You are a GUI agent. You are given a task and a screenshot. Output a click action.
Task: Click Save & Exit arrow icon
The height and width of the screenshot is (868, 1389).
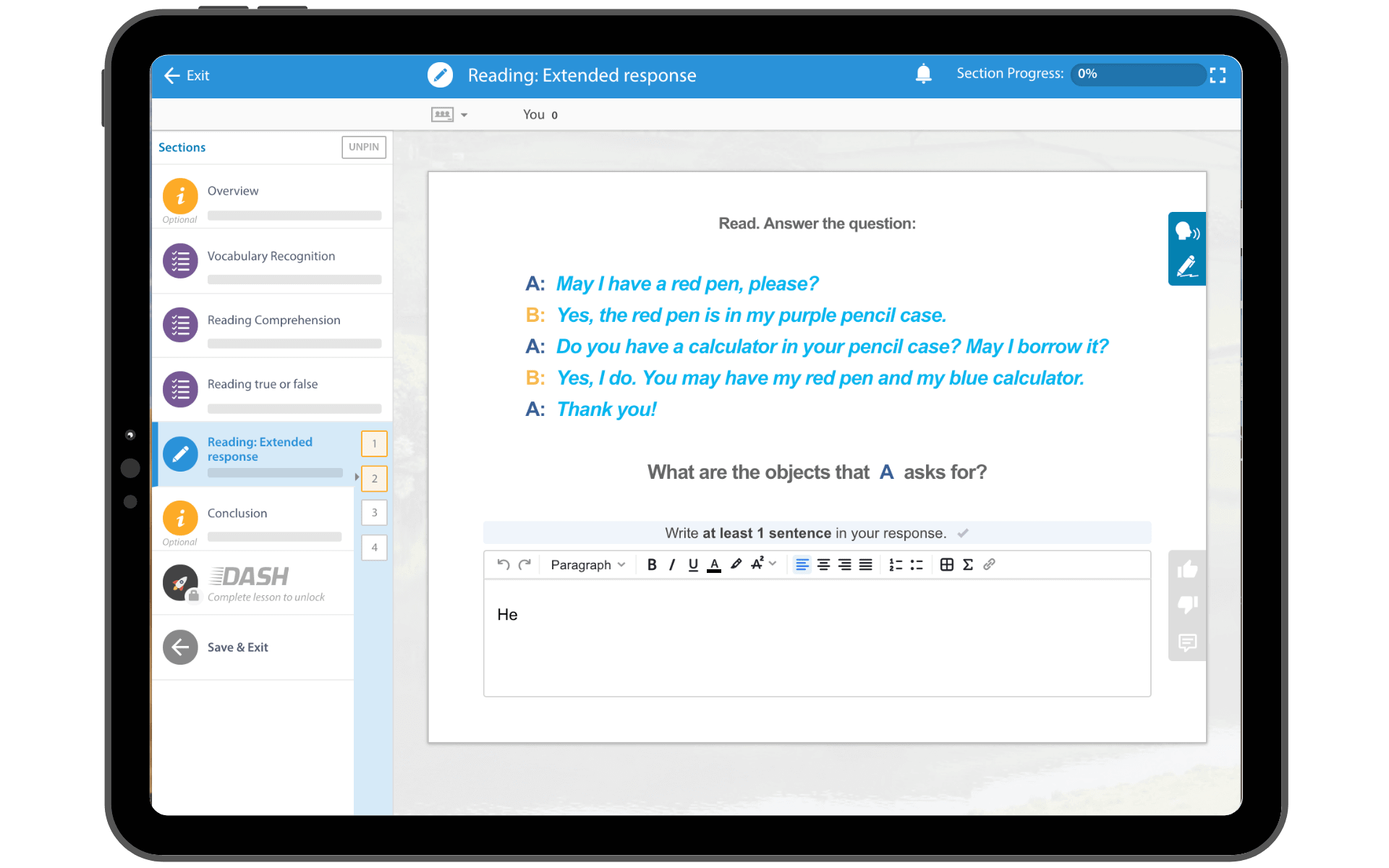click(180, 647)
